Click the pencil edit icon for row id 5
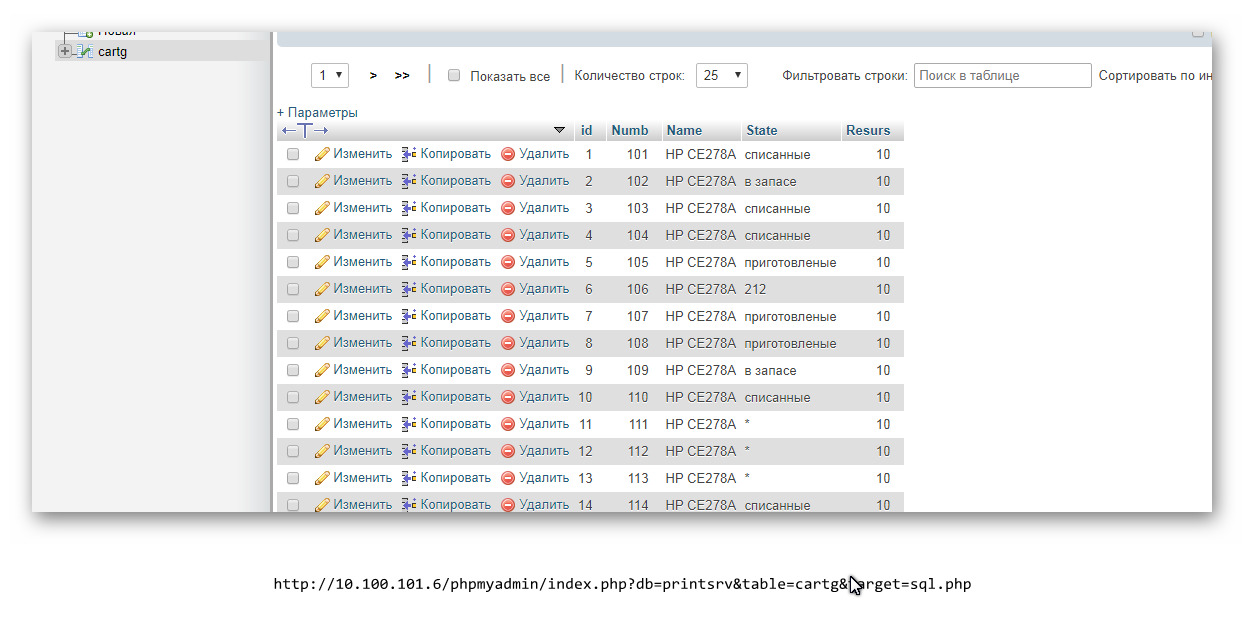 pos(322,262)
